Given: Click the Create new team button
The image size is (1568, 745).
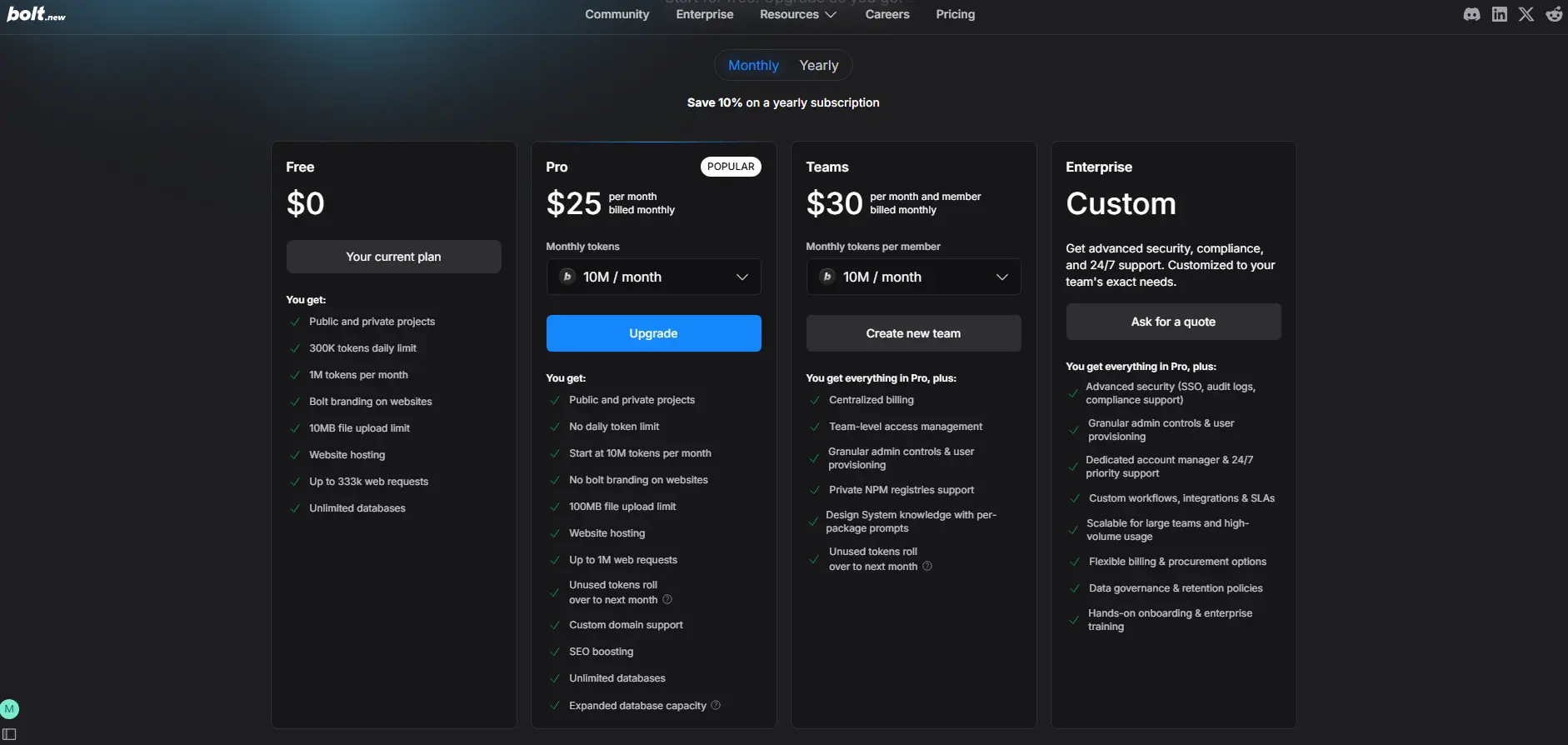Looking at the screenshot, I should pyautogui.click(x=914, y=333).
